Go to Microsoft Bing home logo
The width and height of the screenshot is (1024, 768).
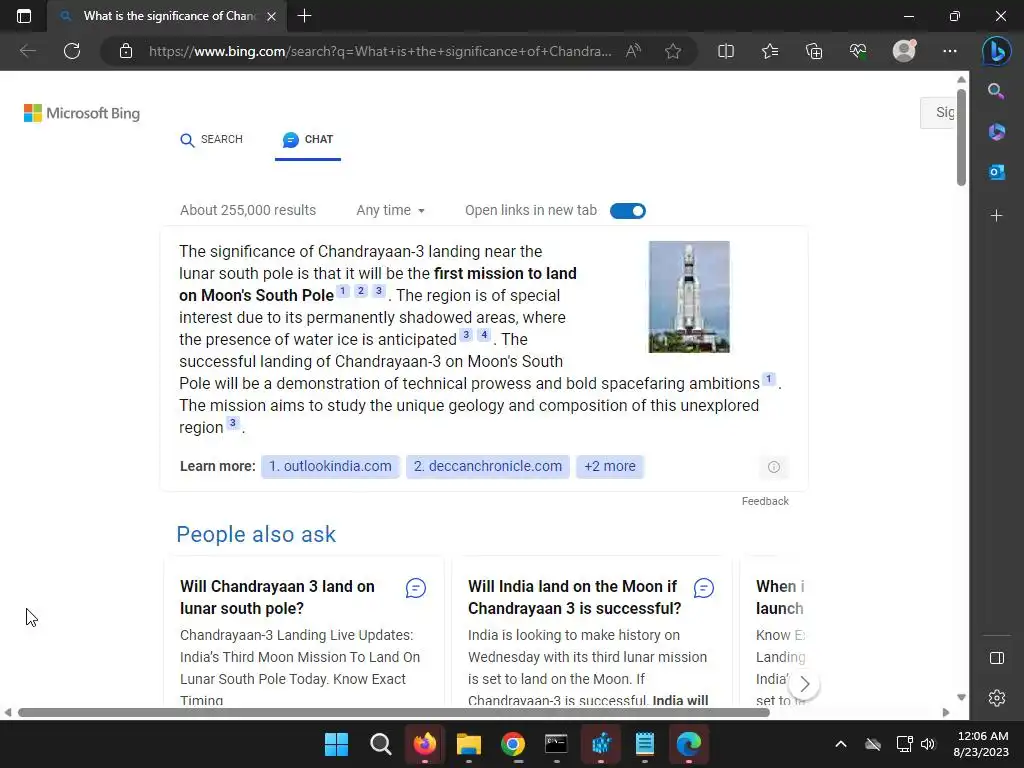click(x=82, y=113)
